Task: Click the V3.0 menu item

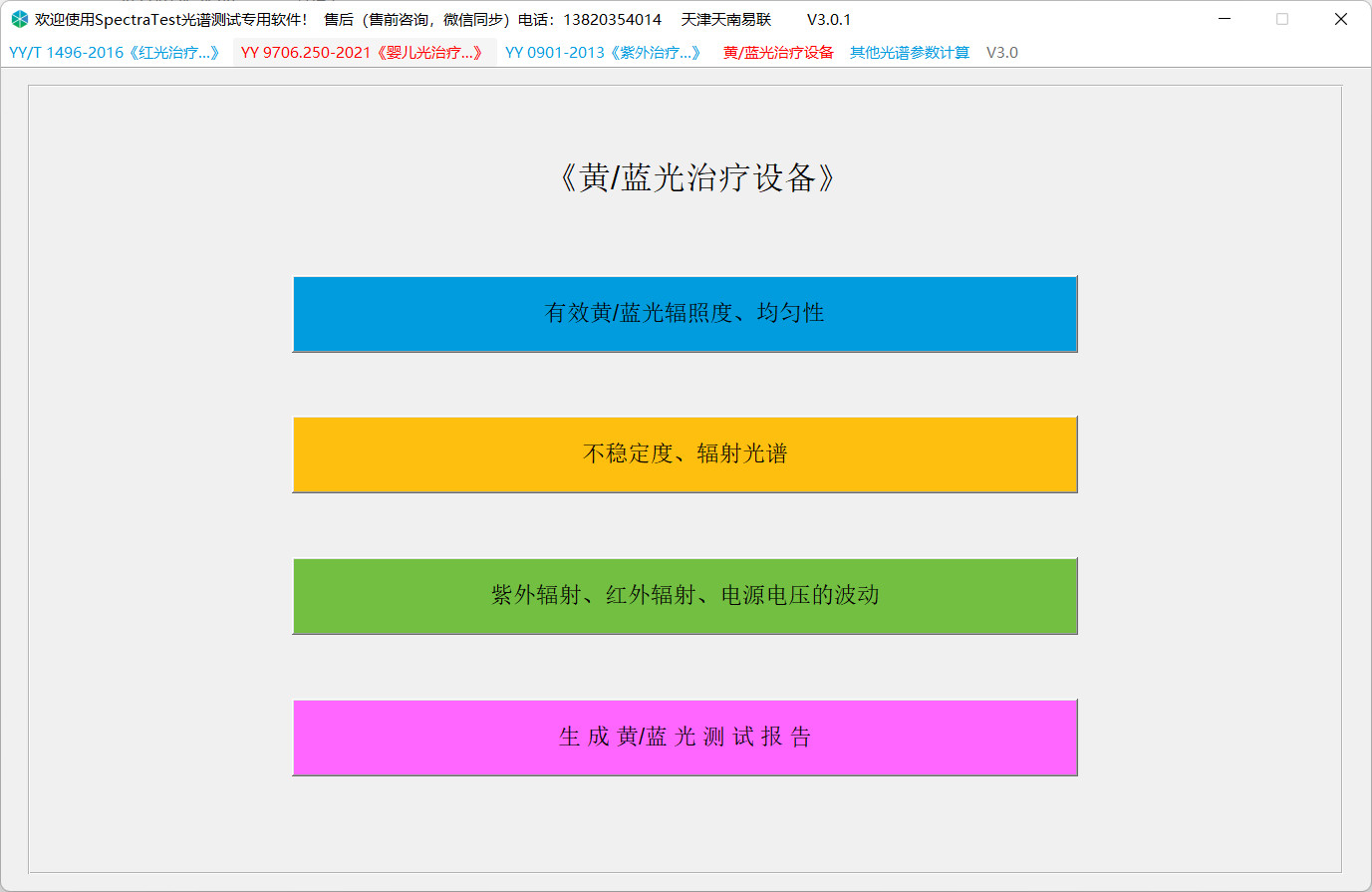Action: coord(1001,53)
